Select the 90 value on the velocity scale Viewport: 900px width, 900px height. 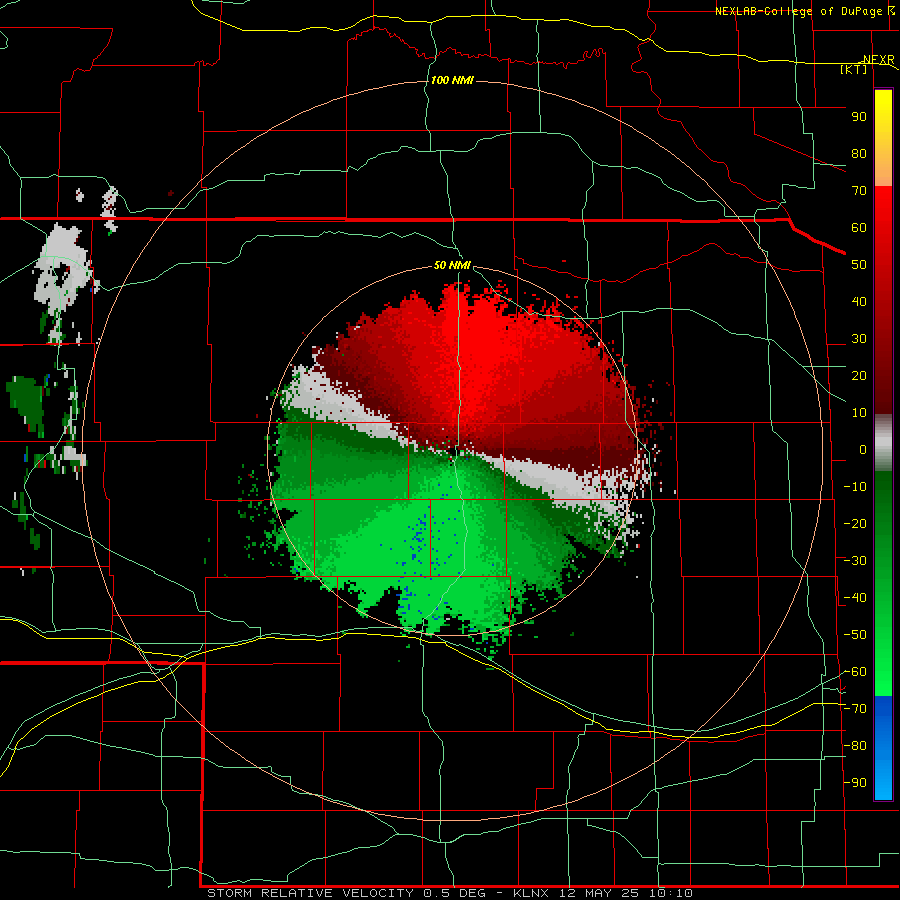[859, 117]
